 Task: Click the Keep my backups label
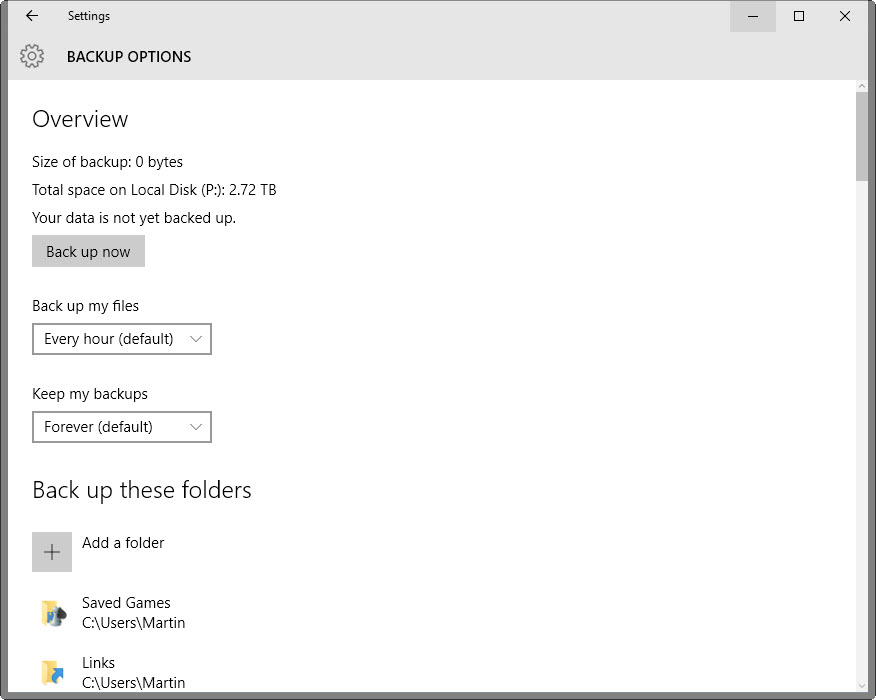[90, 394]
